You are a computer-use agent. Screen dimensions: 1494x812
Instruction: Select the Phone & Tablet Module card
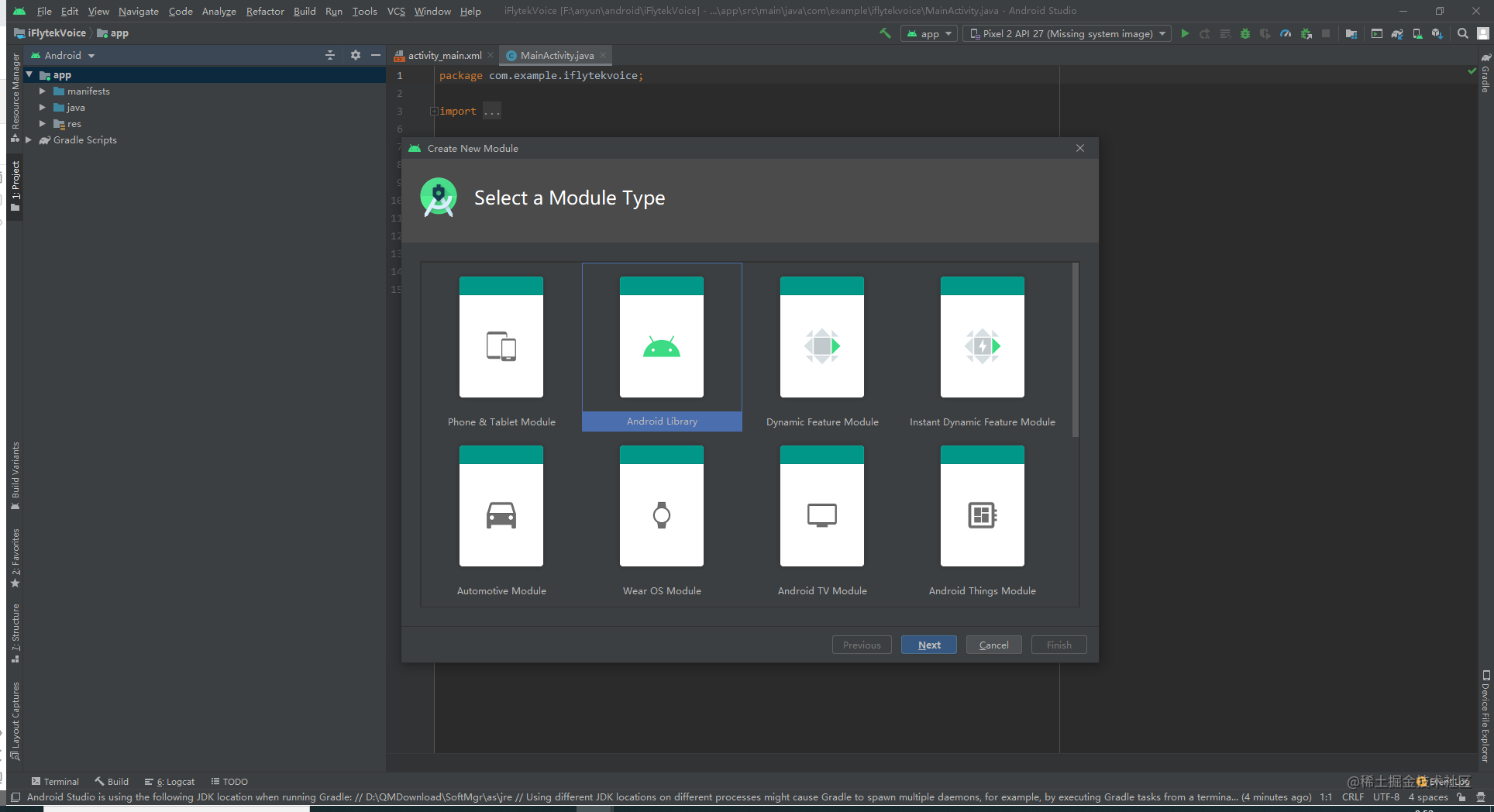(501, 346)
